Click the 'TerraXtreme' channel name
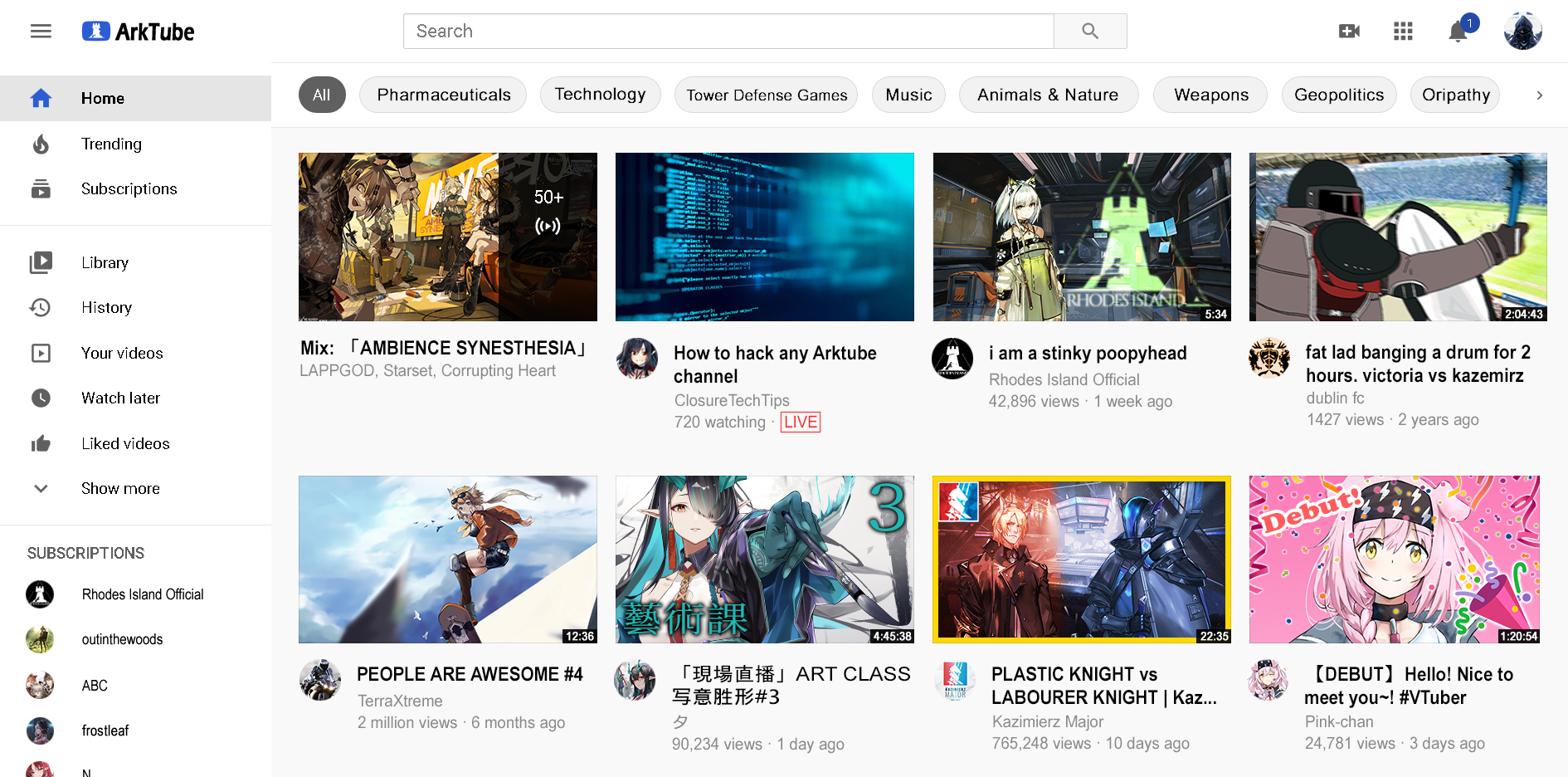This screenshot has width=1568, height=777. click(400, 701)
